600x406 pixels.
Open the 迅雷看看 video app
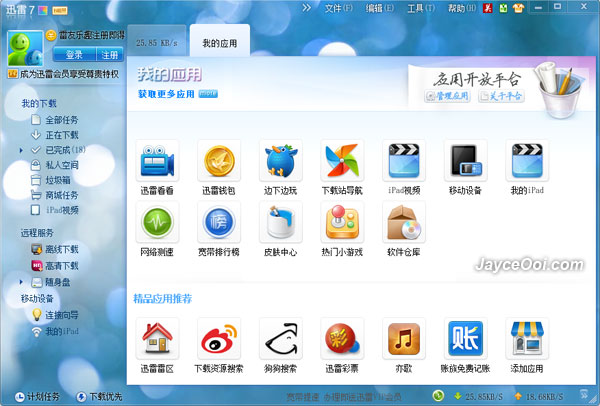[157, 161]
